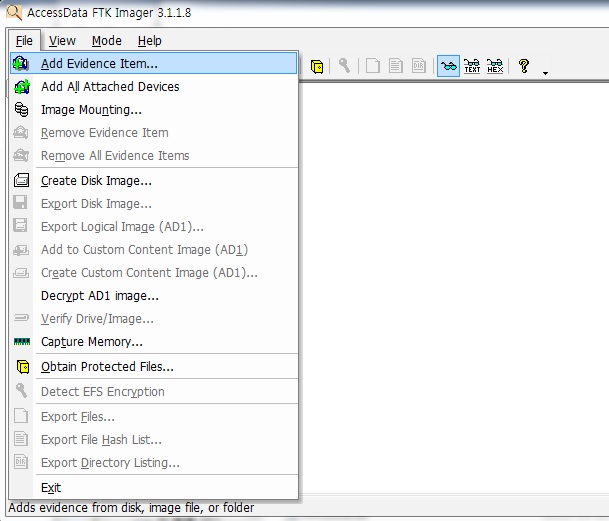Screen dimensions: 609x521
Task: Choose Exit from File menu
Action: (153, 488)
